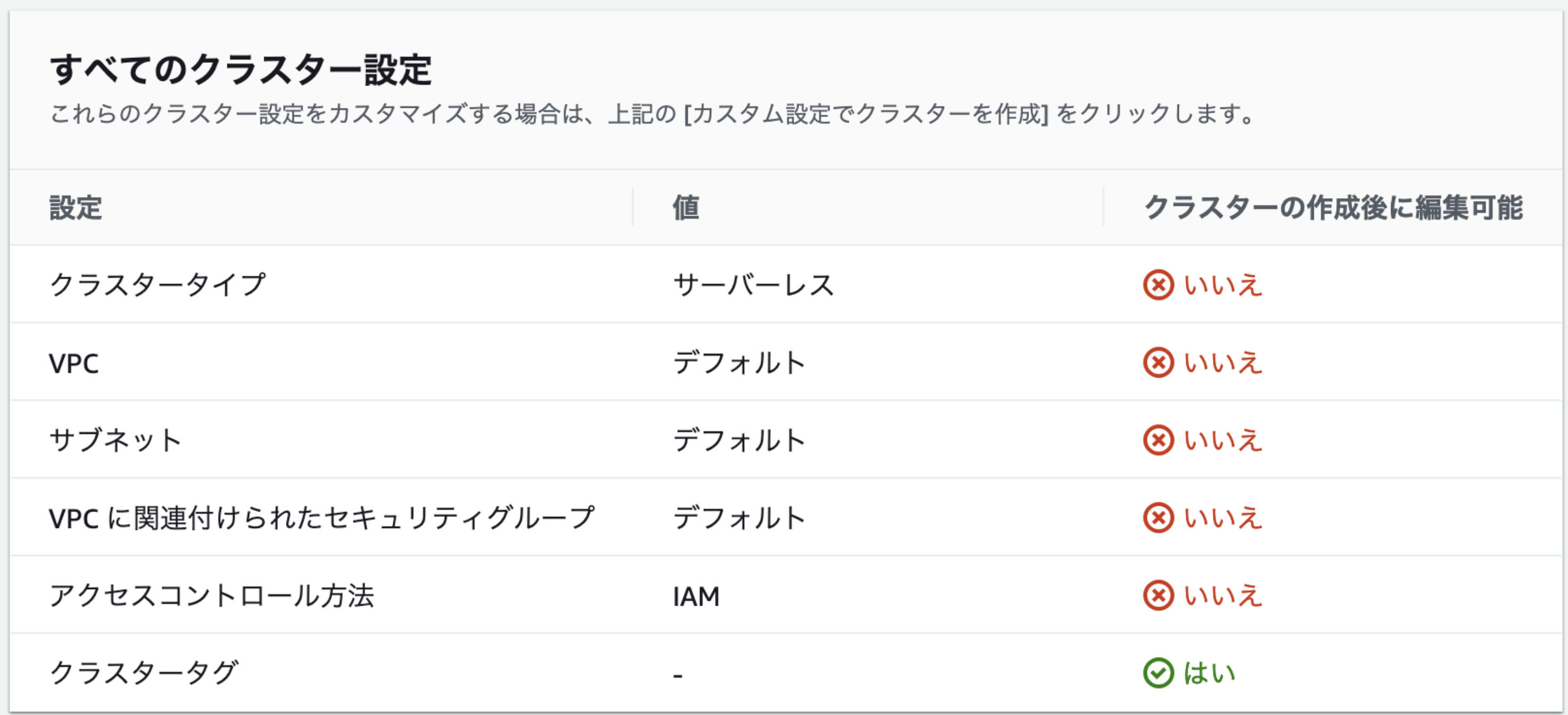The width and height of the screenshot is (1568, 715).
Task: Click the はい text in クラスタータグ row
Action: pos(1209,673)
